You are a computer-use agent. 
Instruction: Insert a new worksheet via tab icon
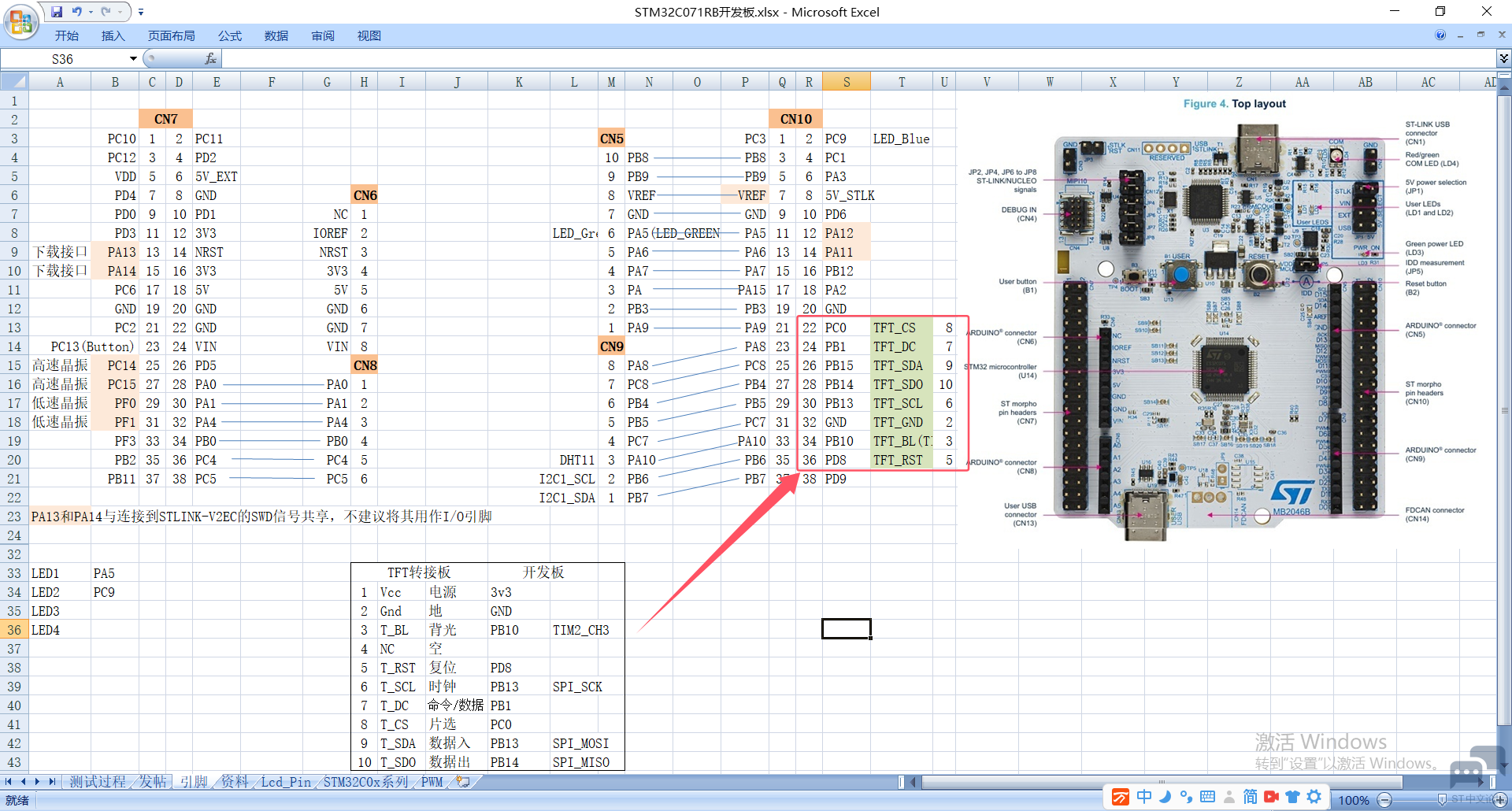click(x=463, y=781)
